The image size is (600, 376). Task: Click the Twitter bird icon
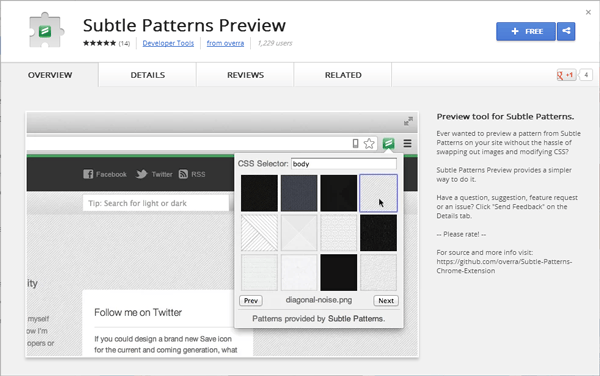pyautogui.click(x=142, y=174)
